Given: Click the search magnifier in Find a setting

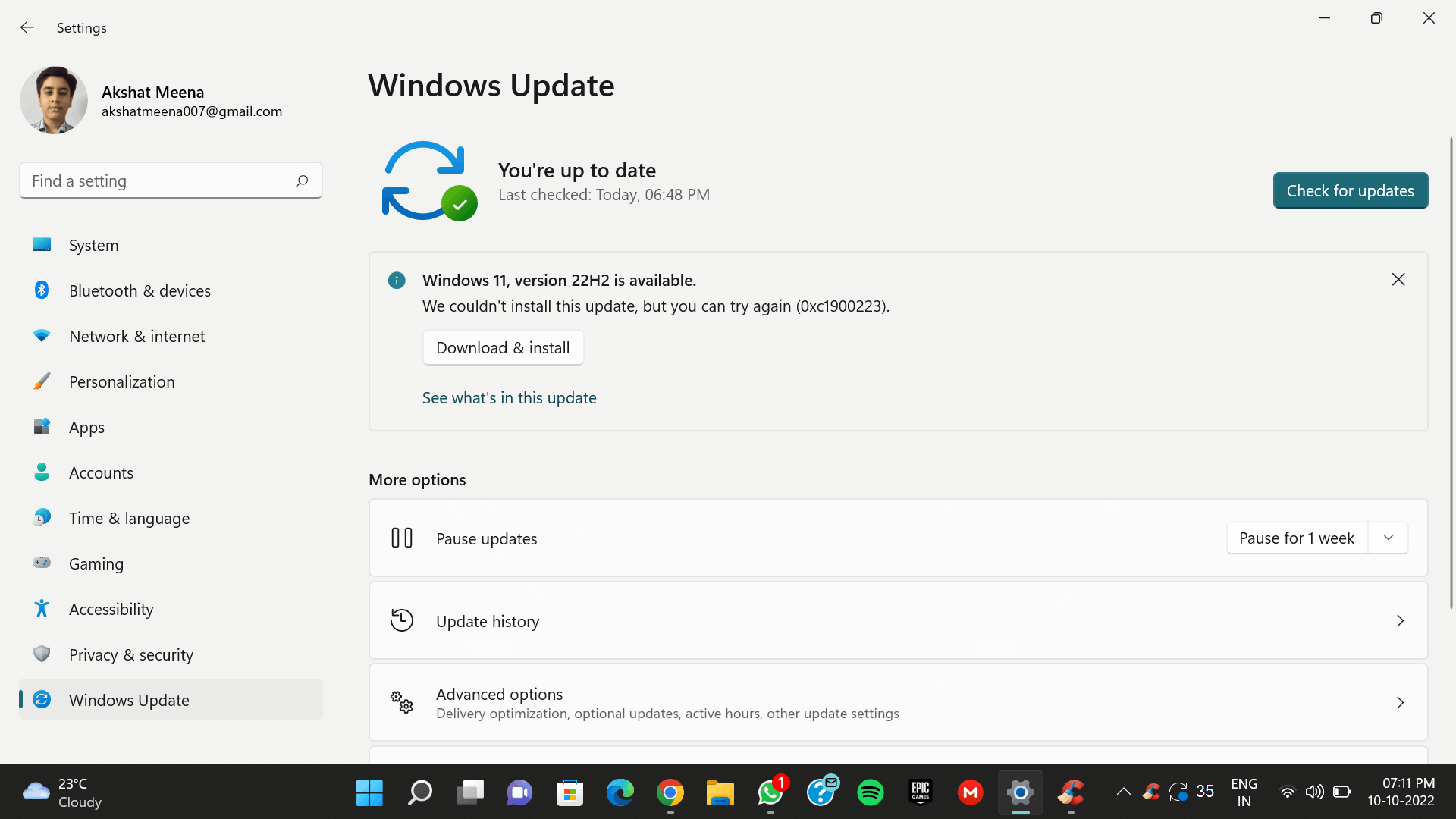Looking at the screenshot, I should point(302,180).
